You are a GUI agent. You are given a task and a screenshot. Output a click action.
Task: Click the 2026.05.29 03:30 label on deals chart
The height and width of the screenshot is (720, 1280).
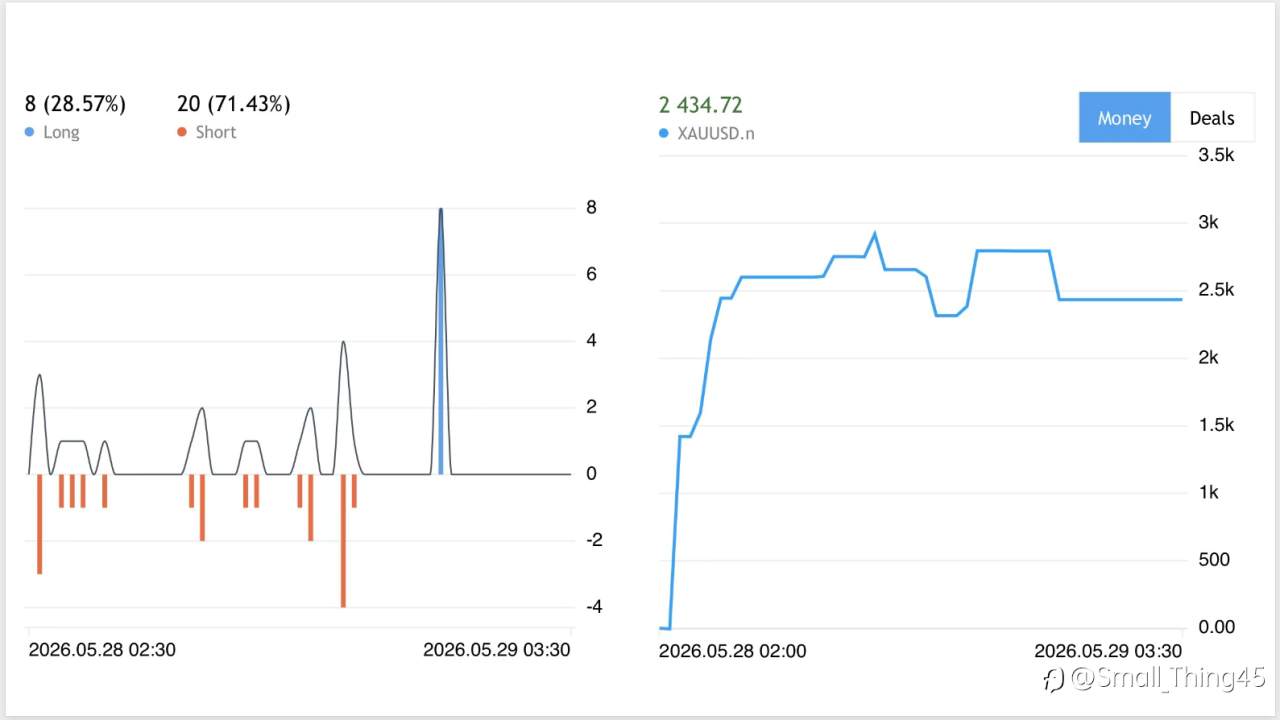[x=497, y=650]
